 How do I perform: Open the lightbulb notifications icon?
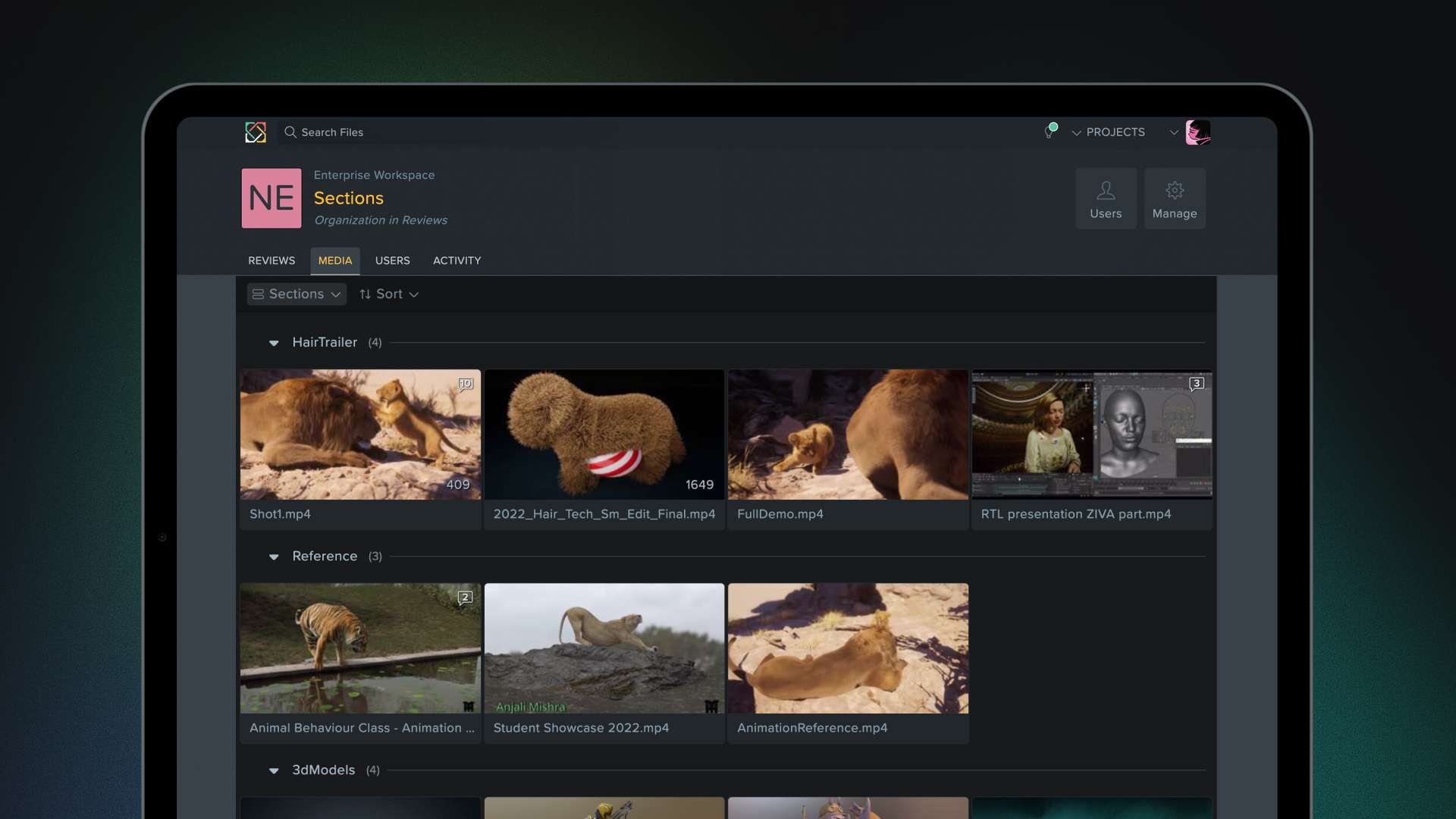click(x=1050, y=131)
